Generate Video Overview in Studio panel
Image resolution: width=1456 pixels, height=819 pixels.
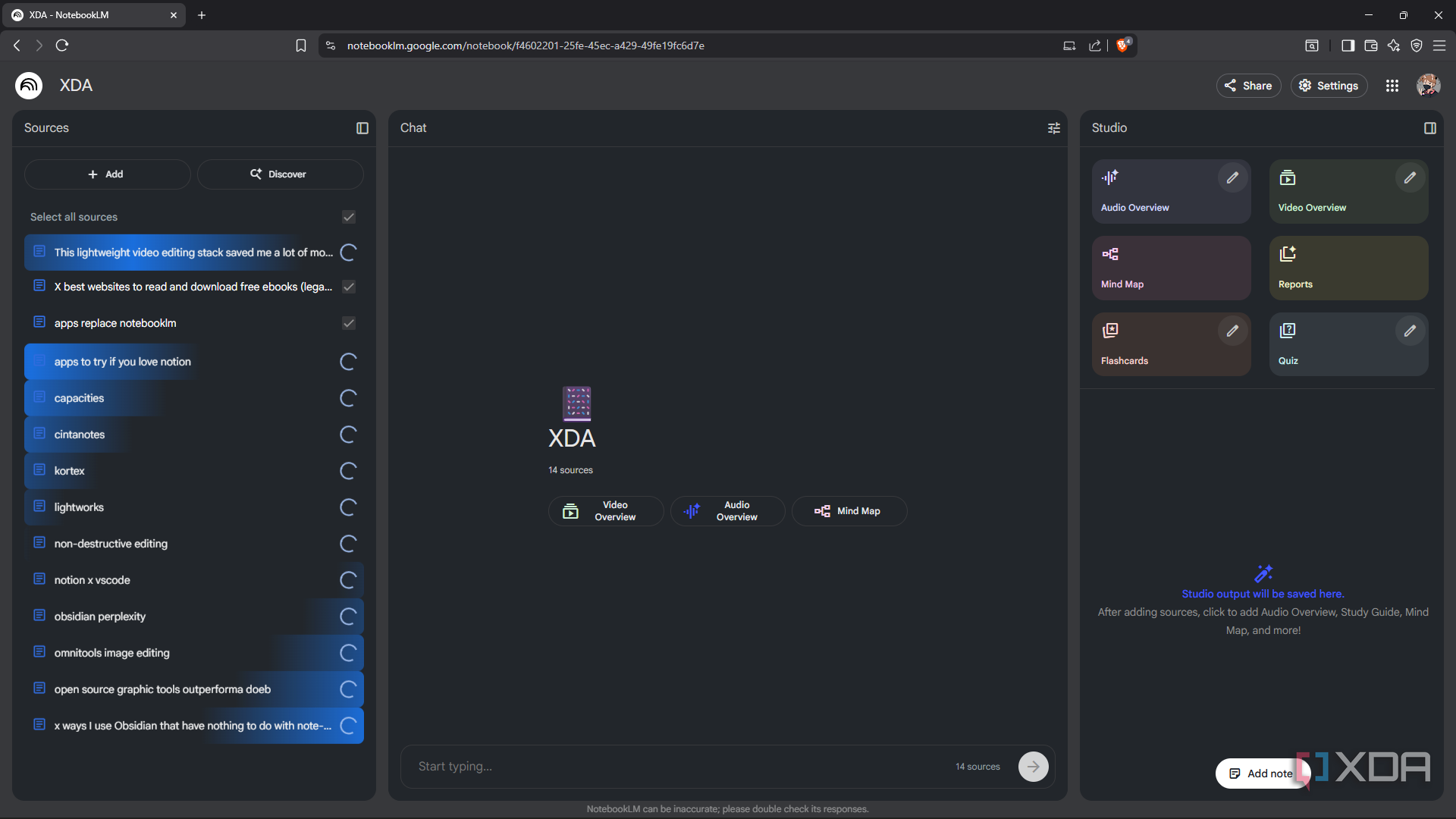pos(1348,191)
